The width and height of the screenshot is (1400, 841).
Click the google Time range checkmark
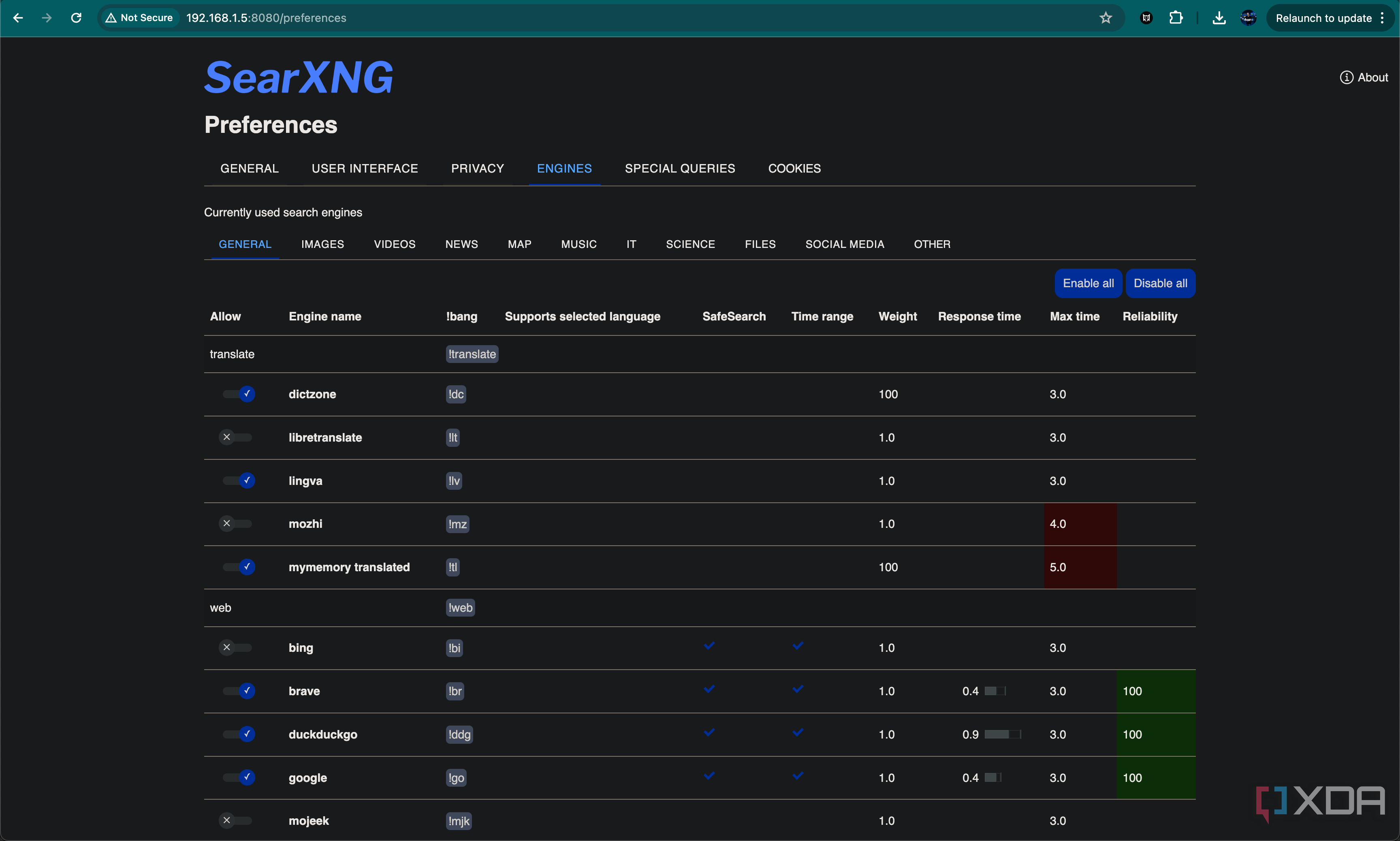pos(798,775)
